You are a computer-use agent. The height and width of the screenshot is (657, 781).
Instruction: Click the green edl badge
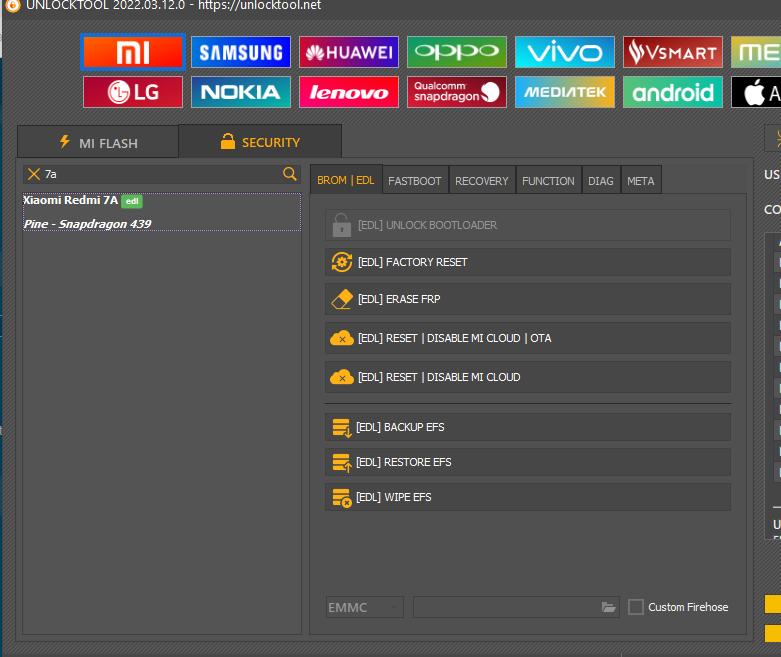(132, 201)
